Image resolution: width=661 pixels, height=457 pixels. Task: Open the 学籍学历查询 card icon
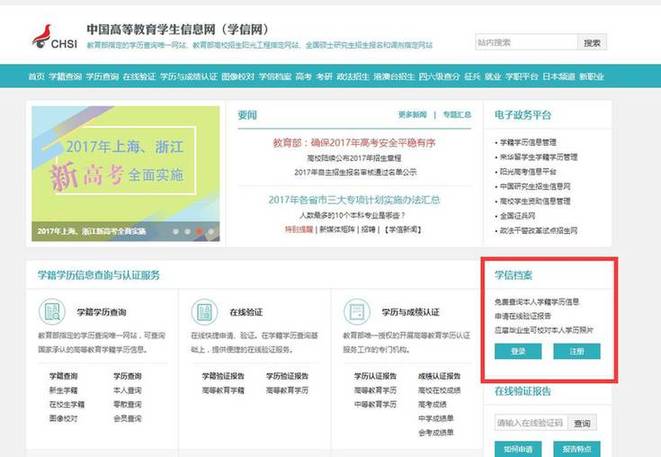tap(52, 312)
